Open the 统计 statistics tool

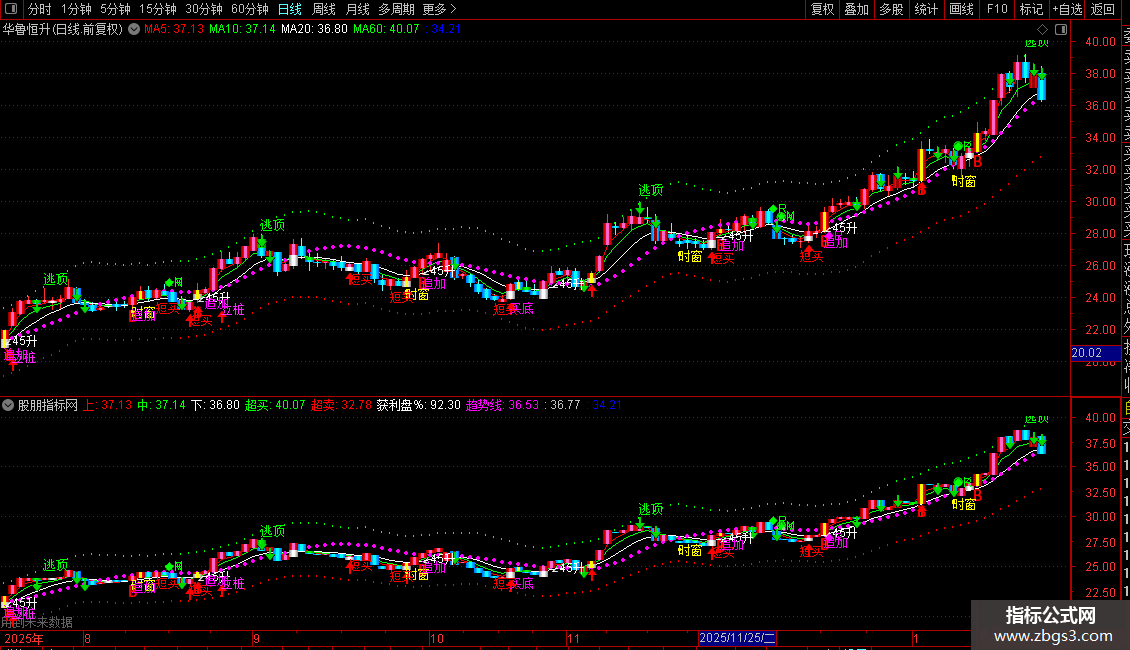coord(926,9)
